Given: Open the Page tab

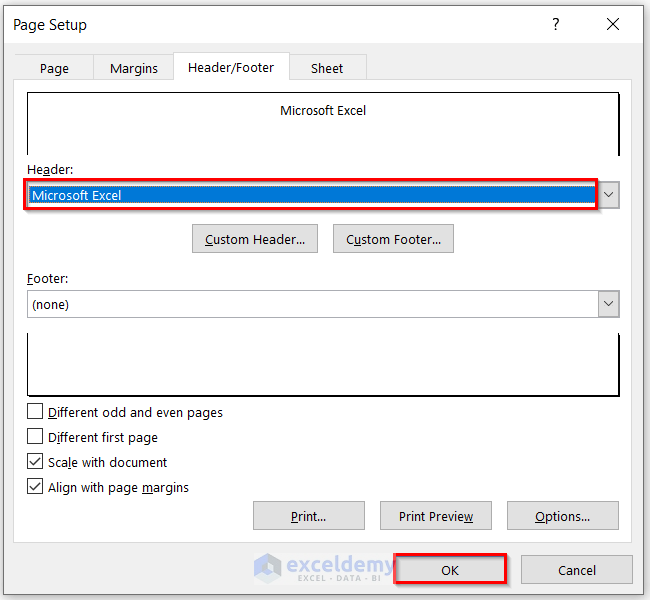Looking at the screenshot, I should tap(54, 68).
